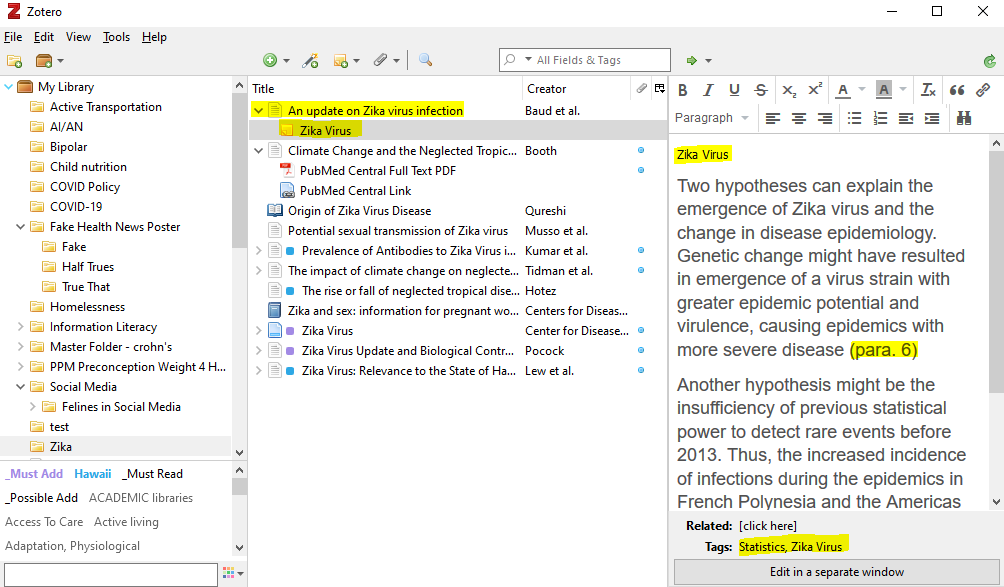Sort by the attachment column header

tap(641, 88)
